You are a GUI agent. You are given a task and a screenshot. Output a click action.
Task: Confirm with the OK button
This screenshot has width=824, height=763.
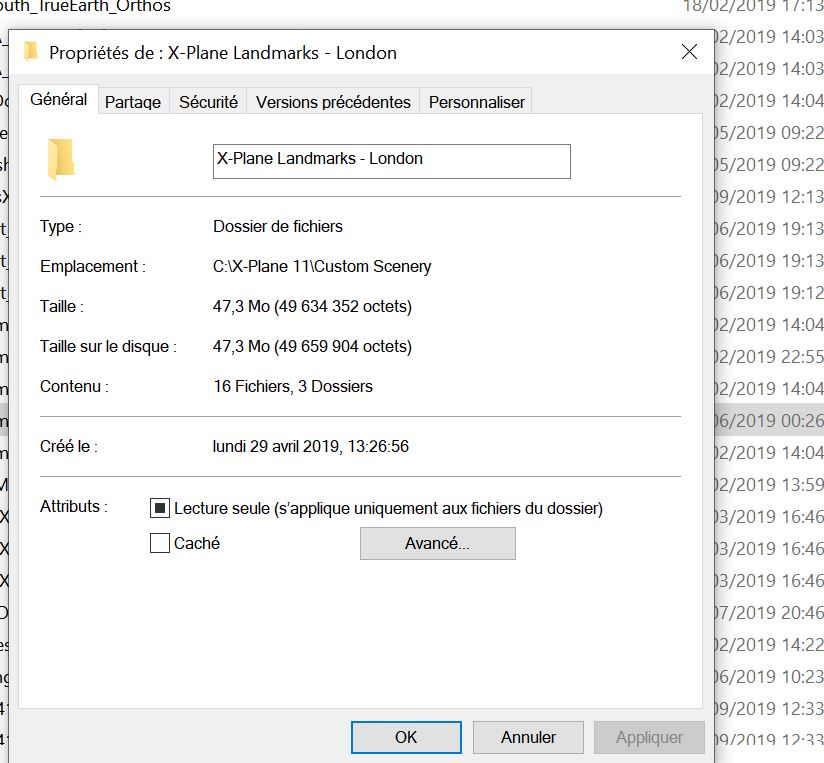(x=406, y=737)
